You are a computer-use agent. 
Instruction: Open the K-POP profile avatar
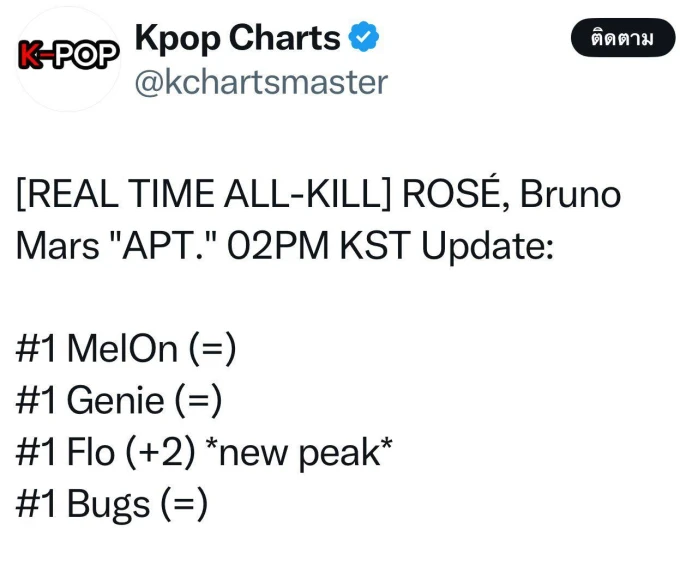coord(68,59)
